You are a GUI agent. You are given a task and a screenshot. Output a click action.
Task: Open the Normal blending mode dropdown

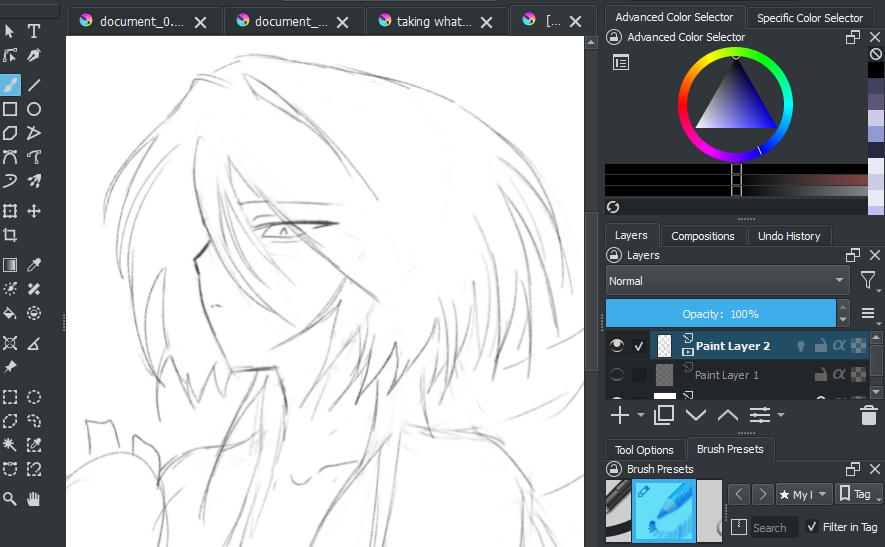[x=728, y=281]
